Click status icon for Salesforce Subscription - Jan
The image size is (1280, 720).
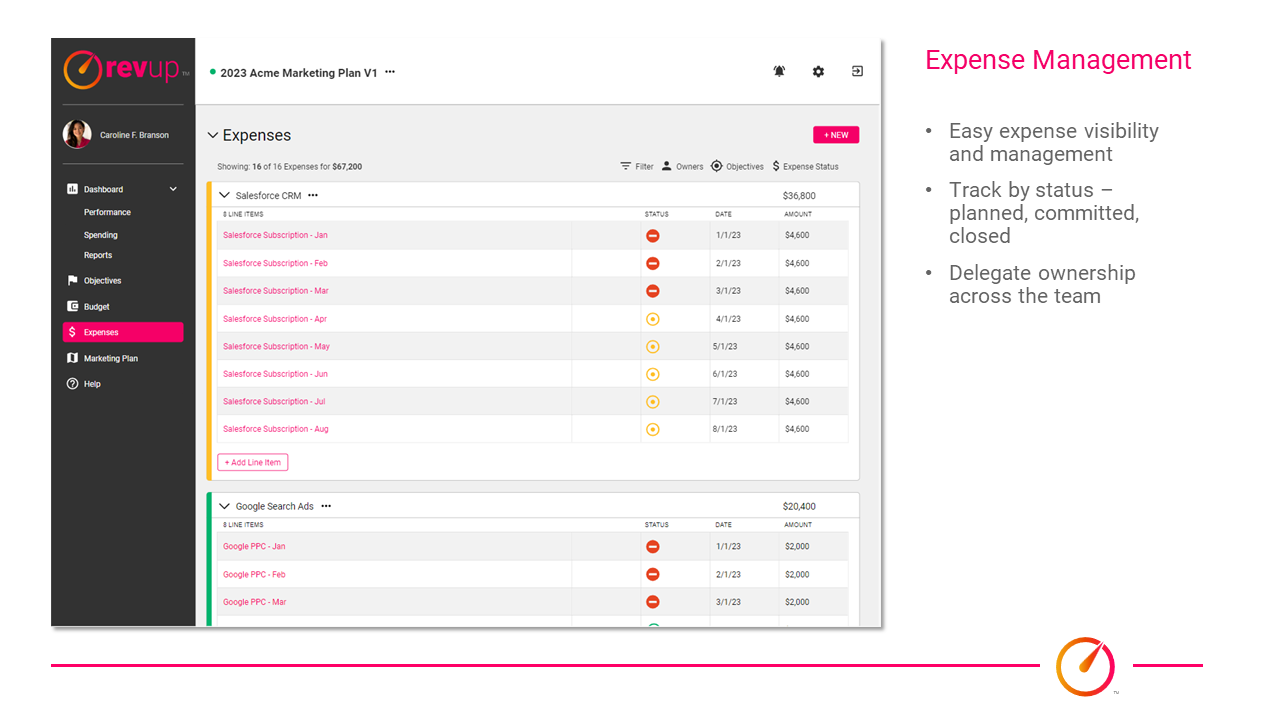[653, 236]
